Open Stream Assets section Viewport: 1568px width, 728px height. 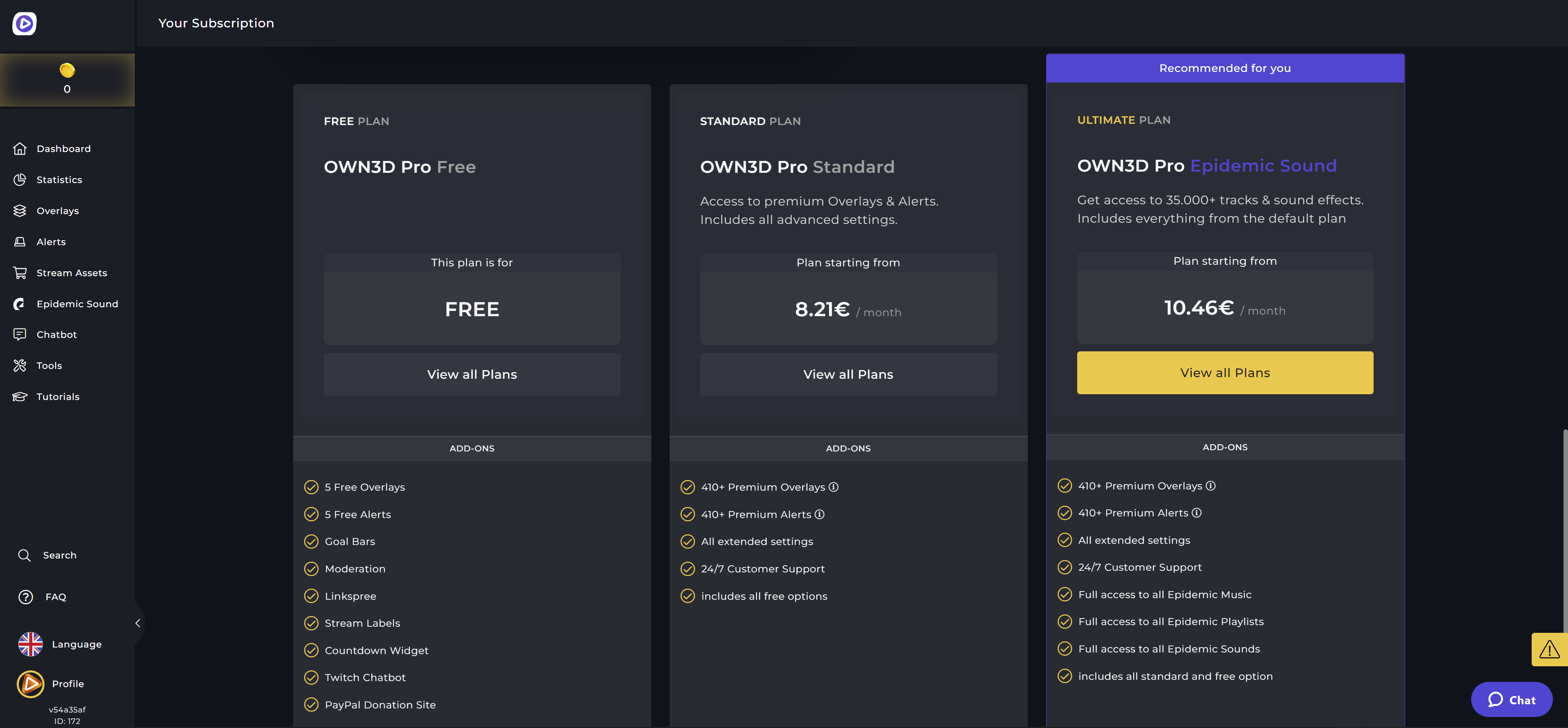point(70,273)
